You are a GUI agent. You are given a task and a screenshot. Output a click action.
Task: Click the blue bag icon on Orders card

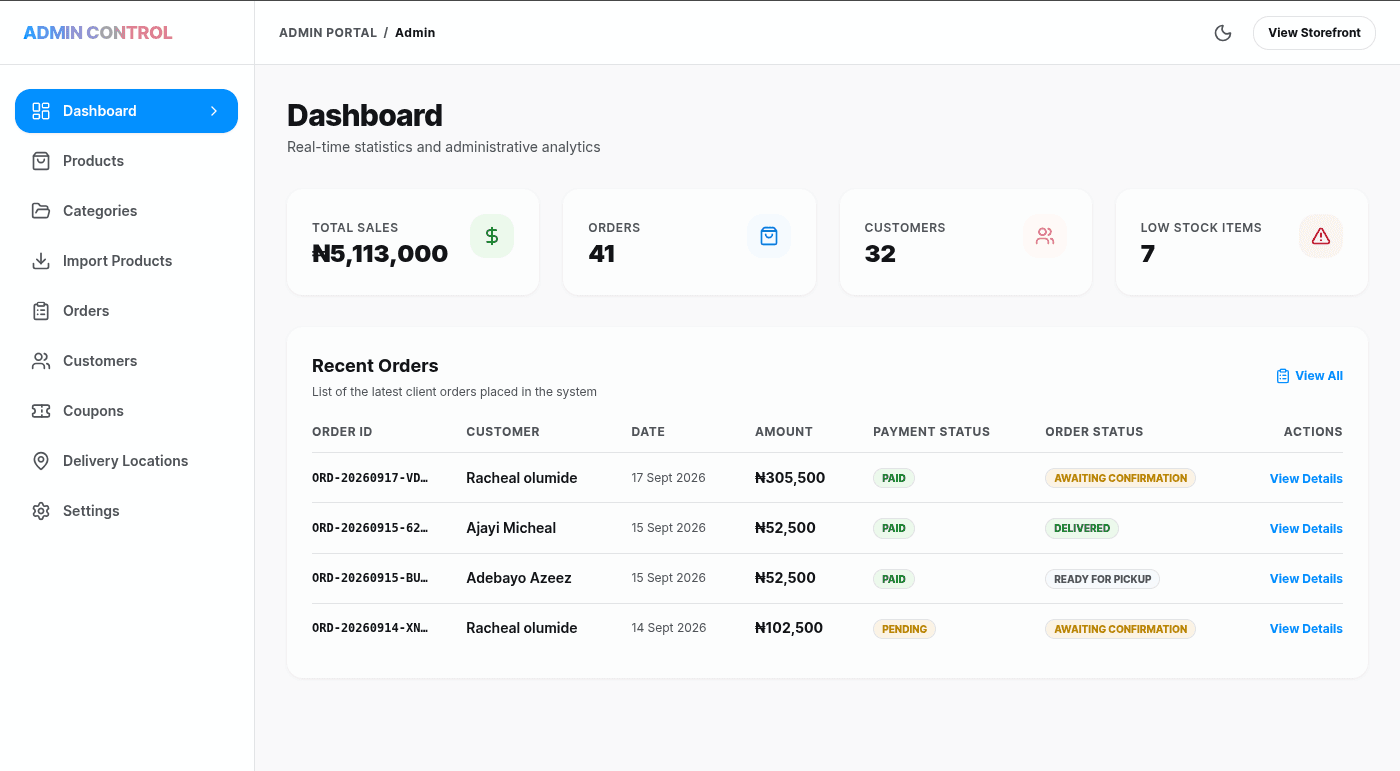769,236
